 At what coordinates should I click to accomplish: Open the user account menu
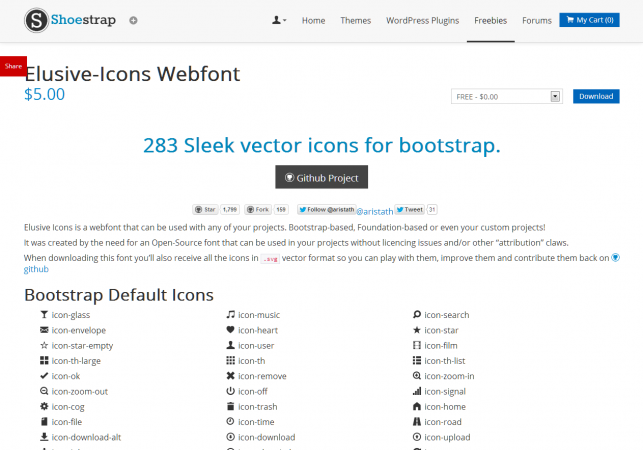[279, 20]
